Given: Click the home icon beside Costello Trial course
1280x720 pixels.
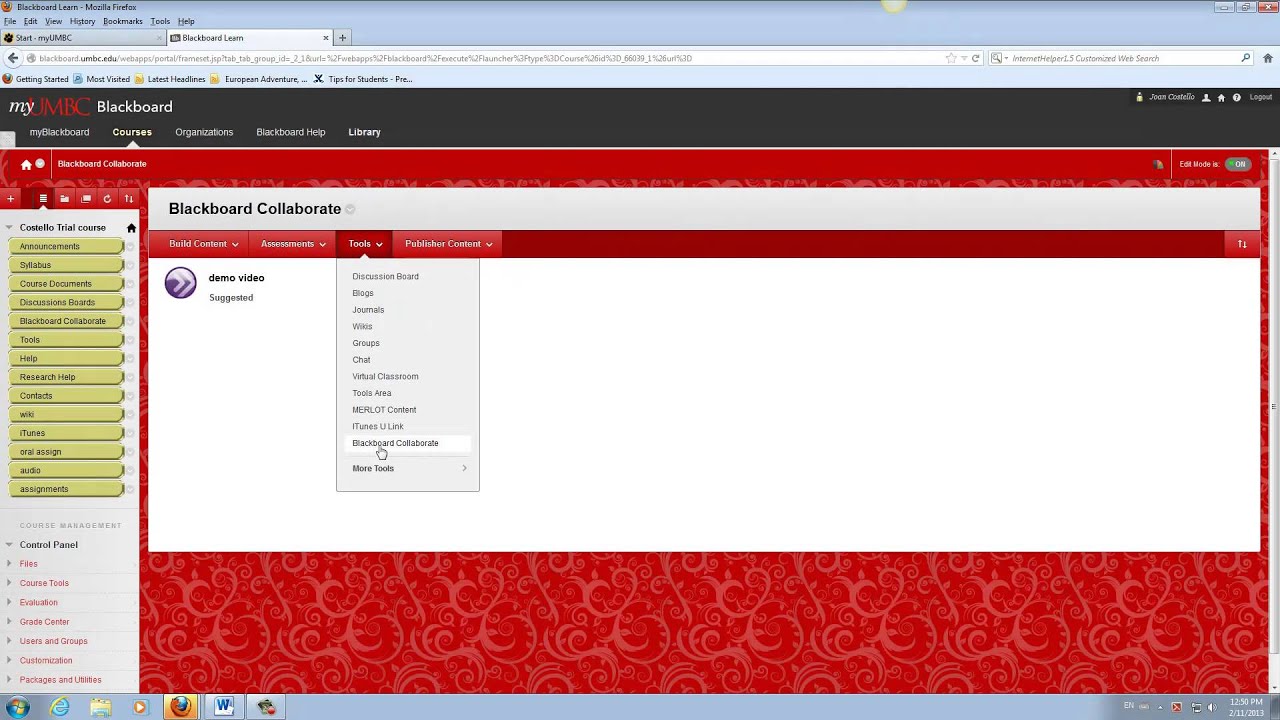Looking at the screenshot, I should coord(131,228).
